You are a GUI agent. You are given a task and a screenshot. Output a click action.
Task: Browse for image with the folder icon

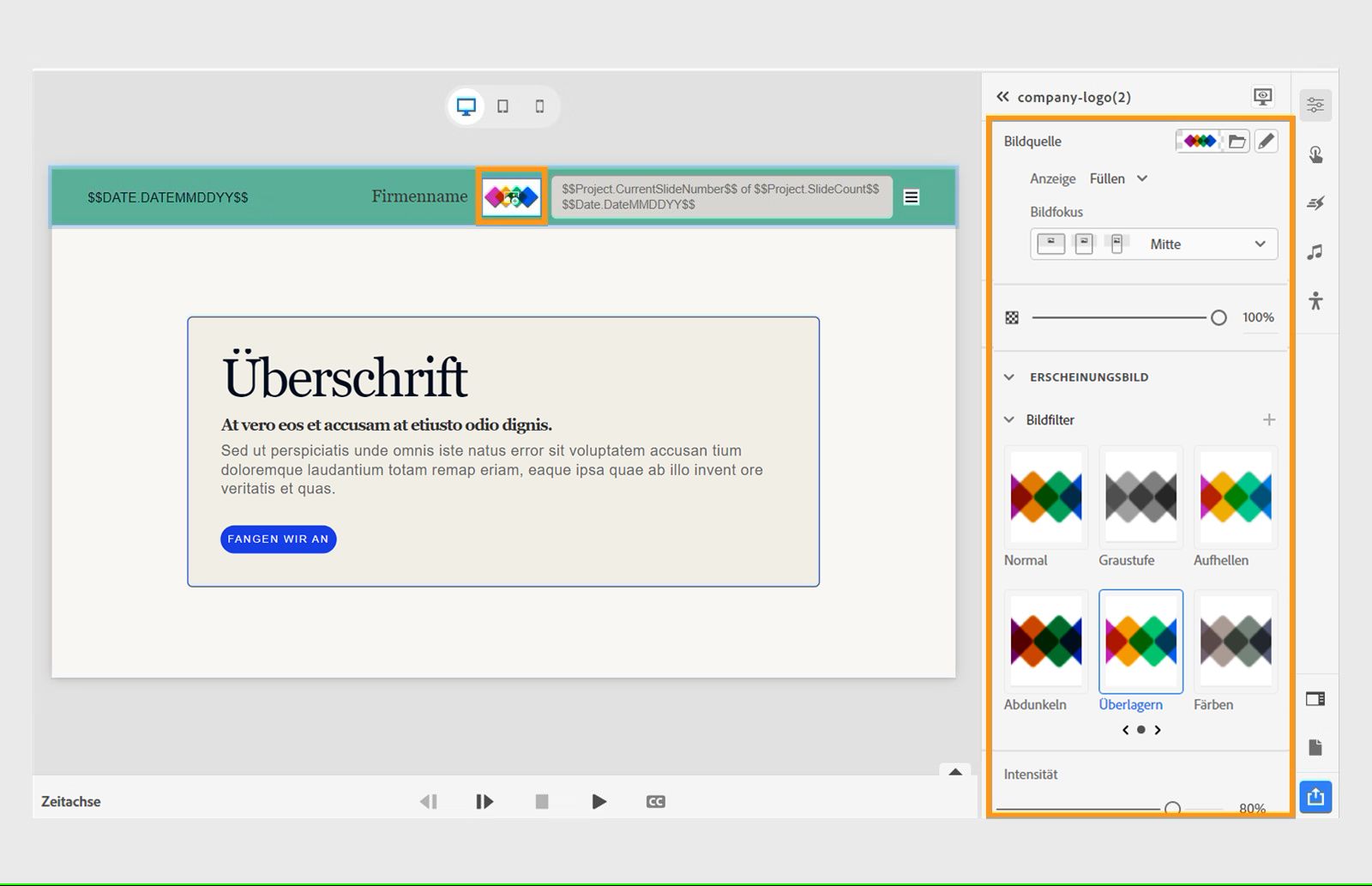pyautogui.click(x=1237, y=141)
